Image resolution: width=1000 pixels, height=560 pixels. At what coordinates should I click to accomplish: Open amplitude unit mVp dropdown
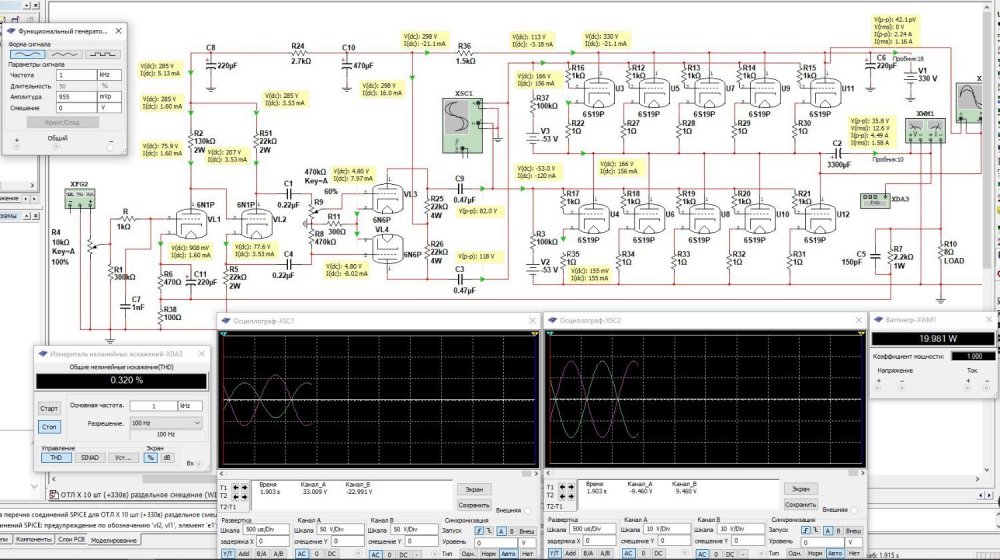tap(108, 96)
